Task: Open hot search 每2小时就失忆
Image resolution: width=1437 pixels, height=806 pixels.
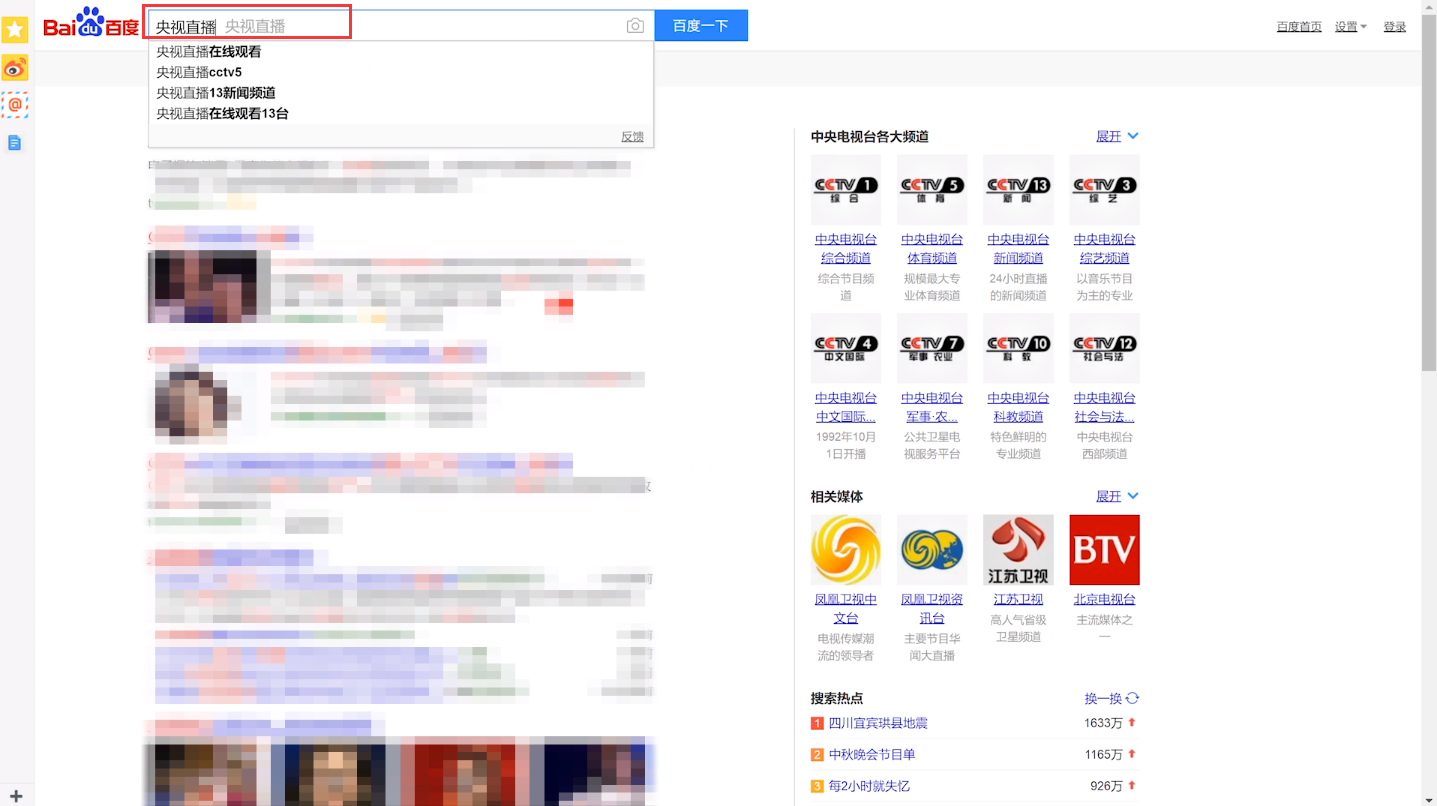Action: (x=869, y=787)
